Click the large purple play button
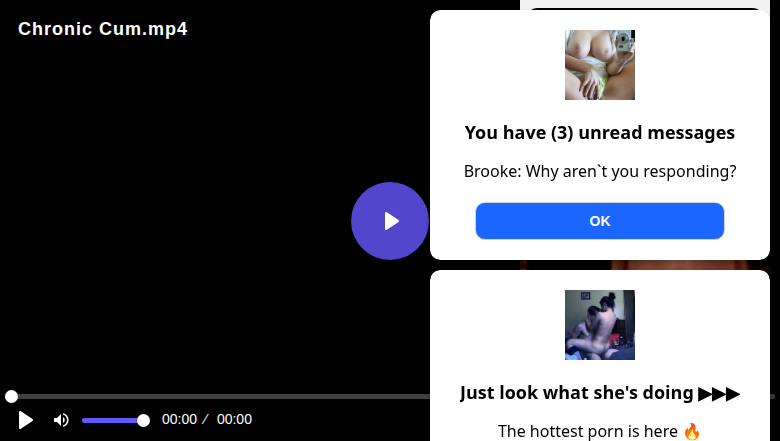Screen dimensions: 780x441 tap(390, 221)
